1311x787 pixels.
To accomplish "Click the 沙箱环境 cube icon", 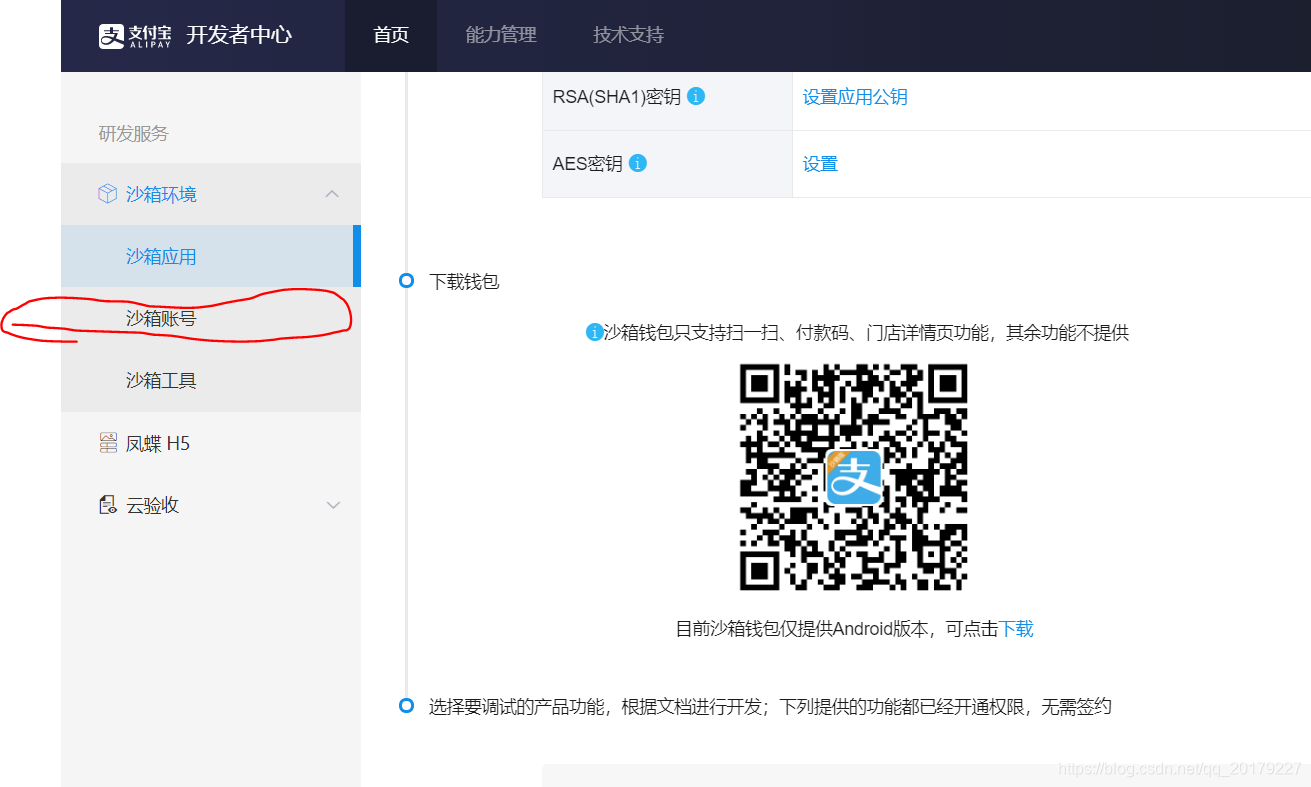I will coord(107,194).
